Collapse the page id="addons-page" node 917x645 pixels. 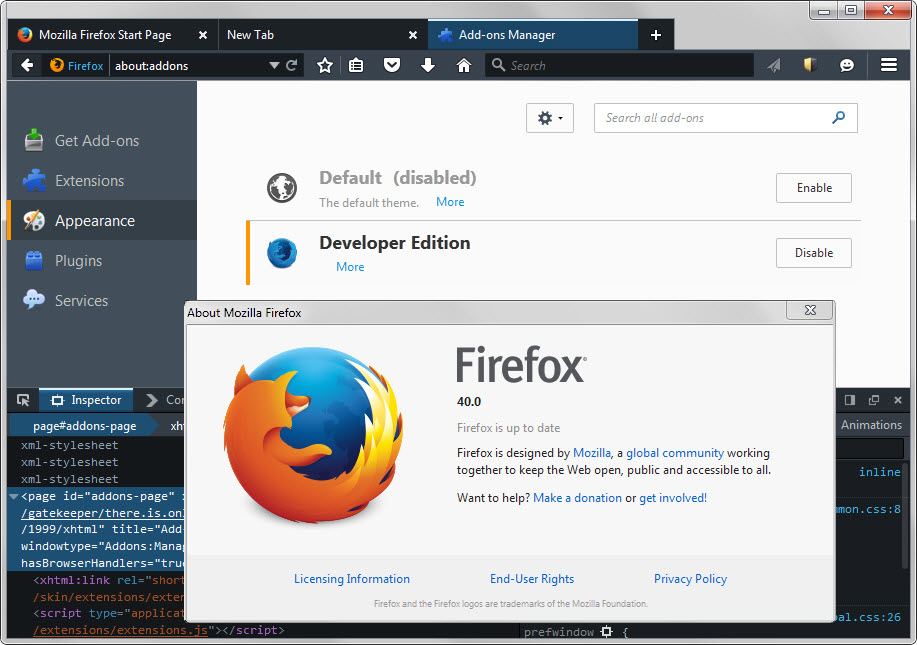(13, 496)
